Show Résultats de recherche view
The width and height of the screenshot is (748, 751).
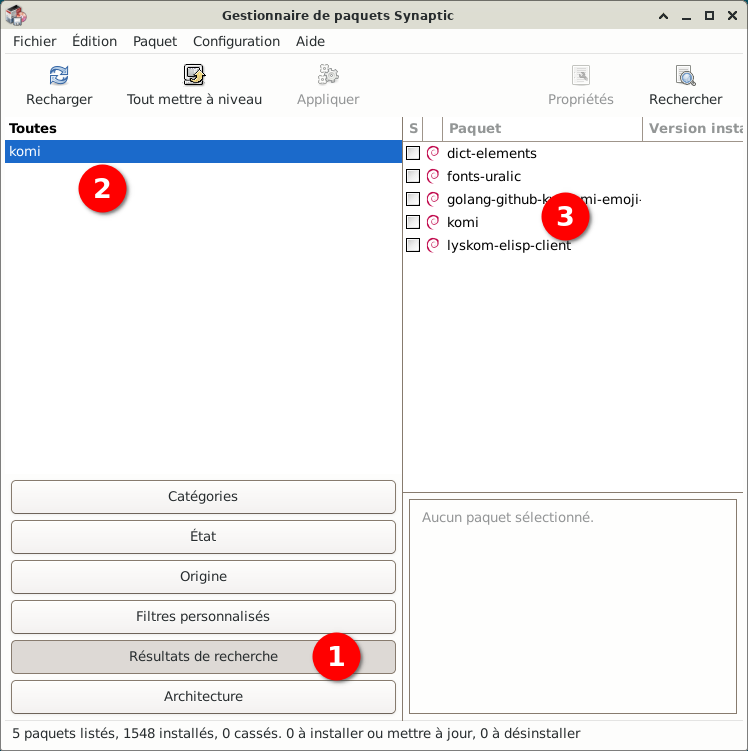[x=203, y=656]
